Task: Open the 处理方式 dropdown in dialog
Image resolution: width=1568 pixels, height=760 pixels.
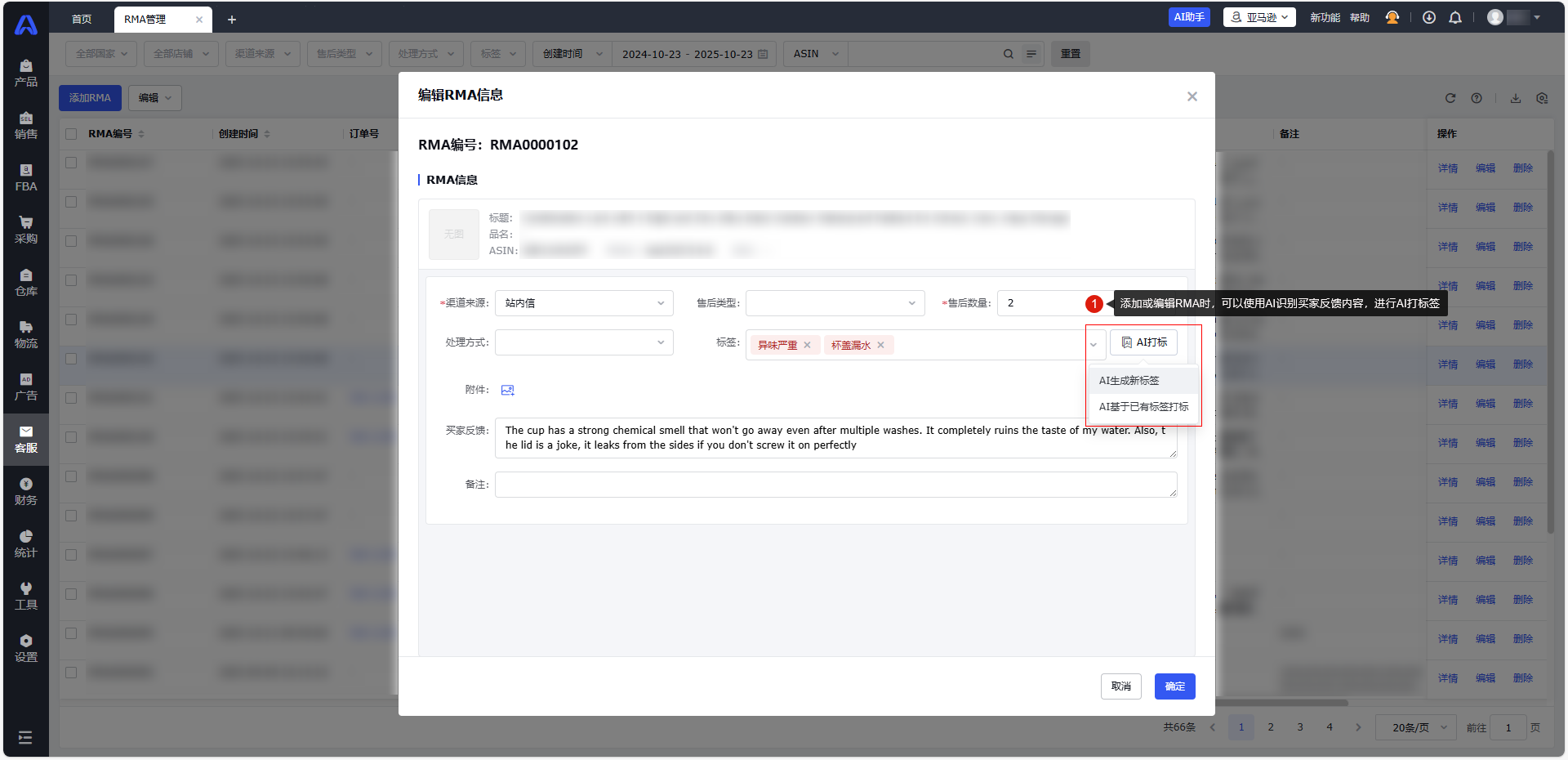Action: click(584, 342)
